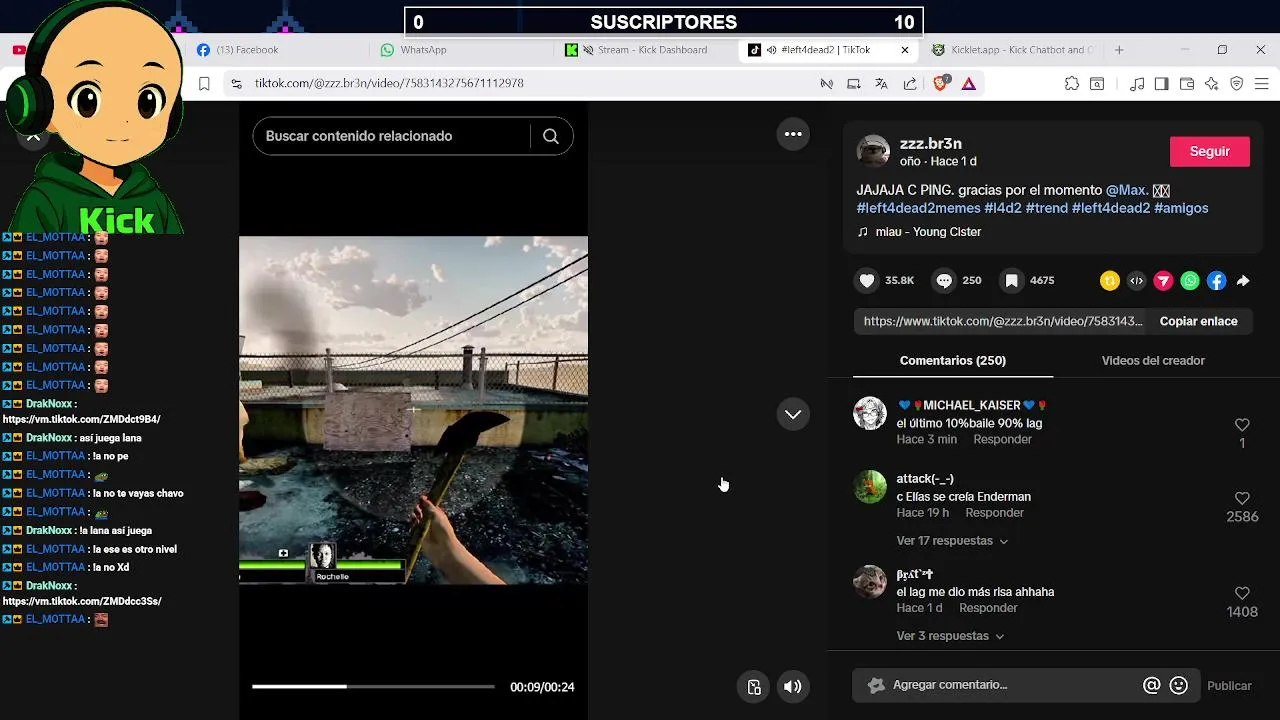Like the comment with 1408 likes
Viewport: 1280px width, 720px height.
(x=1242, y=593)
